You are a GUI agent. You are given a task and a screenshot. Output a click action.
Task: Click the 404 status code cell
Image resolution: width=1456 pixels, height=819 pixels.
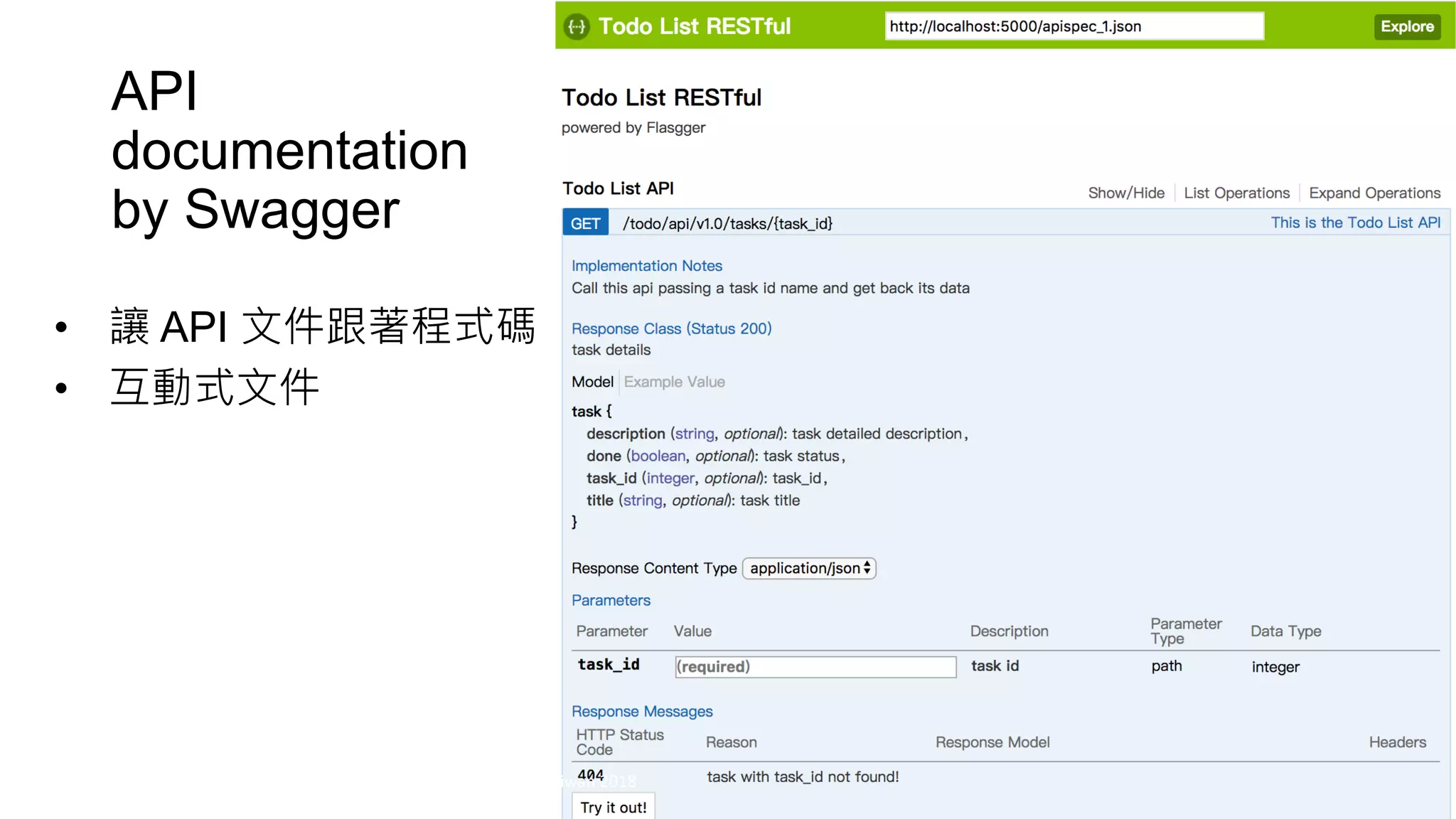click(x=590, y=775)
